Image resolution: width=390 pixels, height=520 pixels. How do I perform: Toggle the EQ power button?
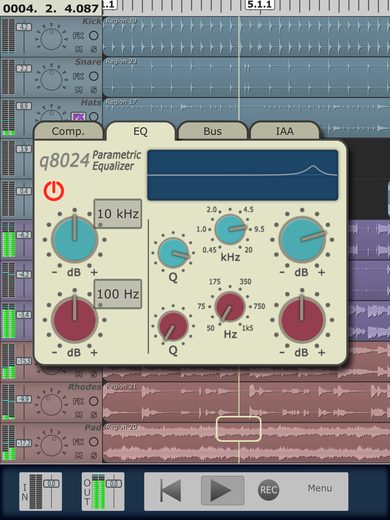(x=54, y=191)
